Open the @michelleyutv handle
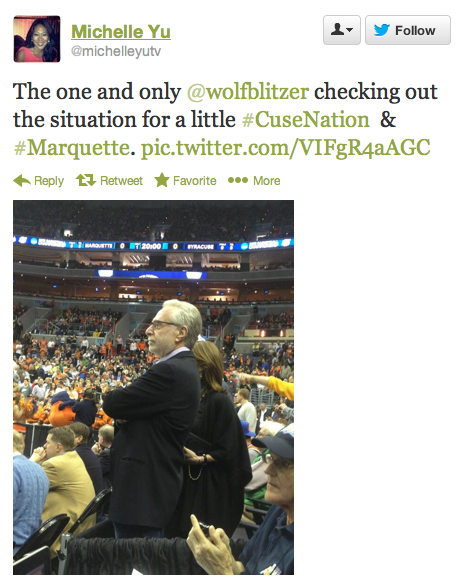Viewport: 463px width, 586px height. tap(116, 51)
